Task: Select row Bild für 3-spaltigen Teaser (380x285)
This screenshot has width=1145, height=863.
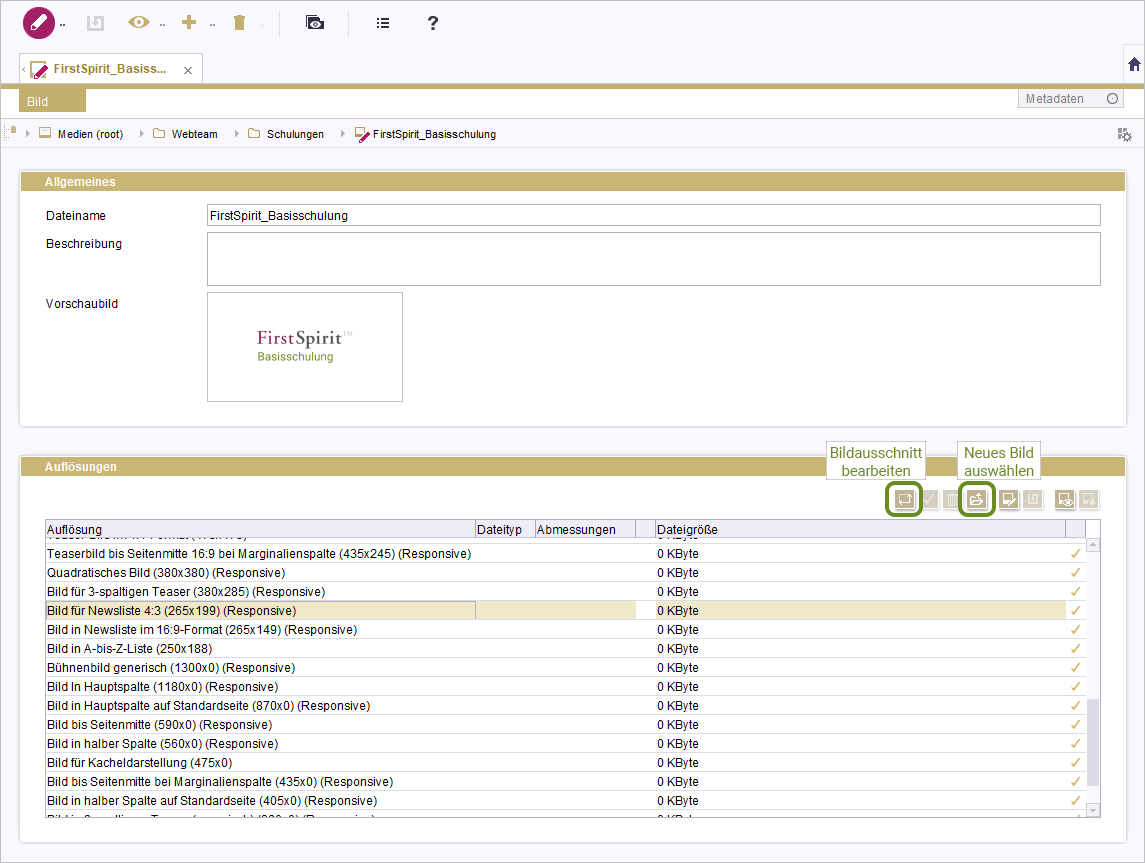Action: point(566,591)
